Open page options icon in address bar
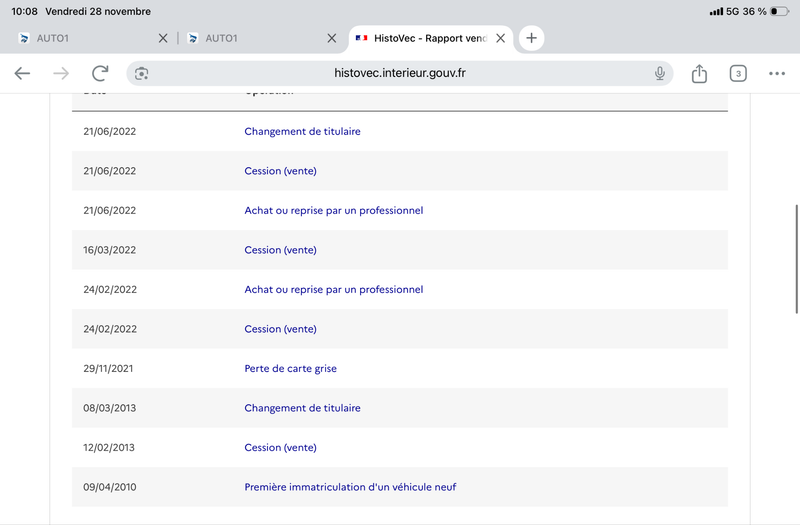Screen dimensions: 800x525 pos(142,73)
